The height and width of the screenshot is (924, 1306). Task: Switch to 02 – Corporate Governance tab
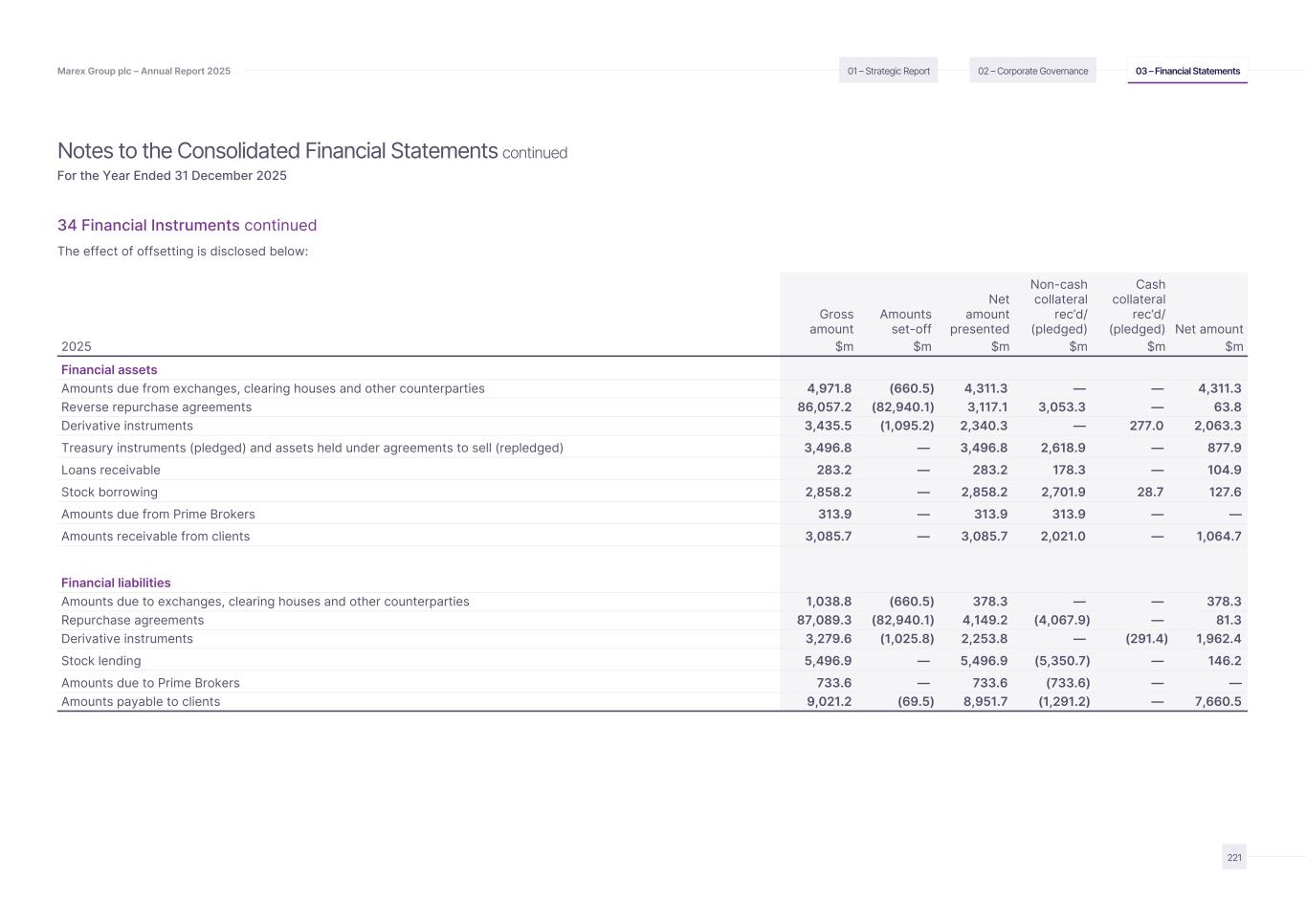tap(1032, 71)
